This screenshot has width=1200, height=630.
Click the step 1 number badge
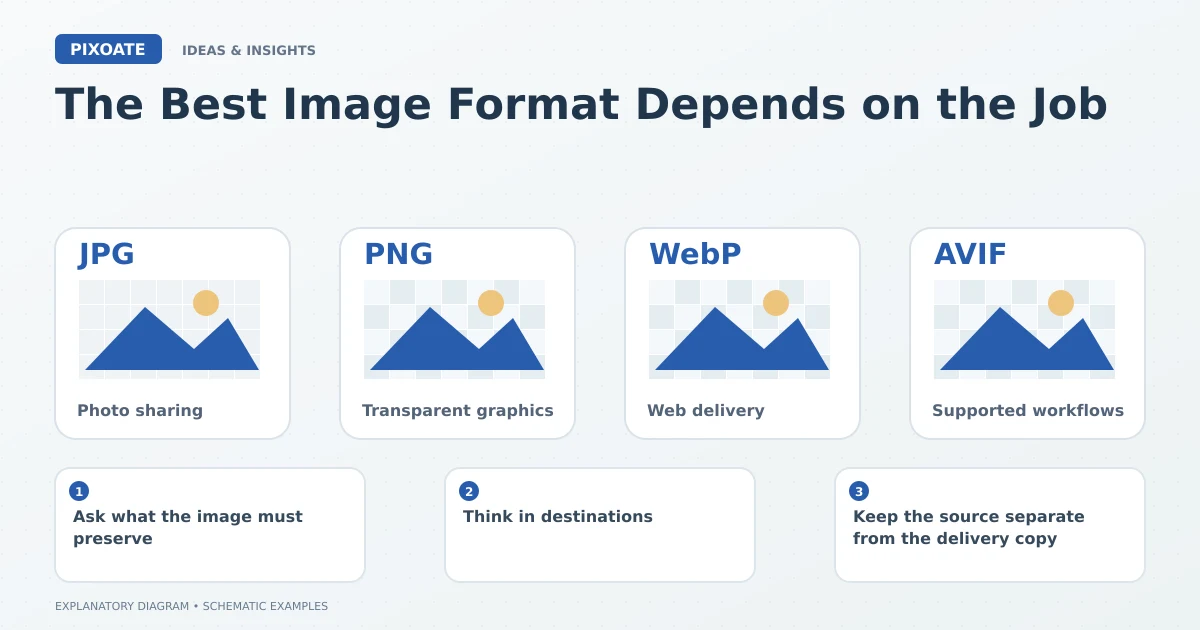[x=79, y=491]
